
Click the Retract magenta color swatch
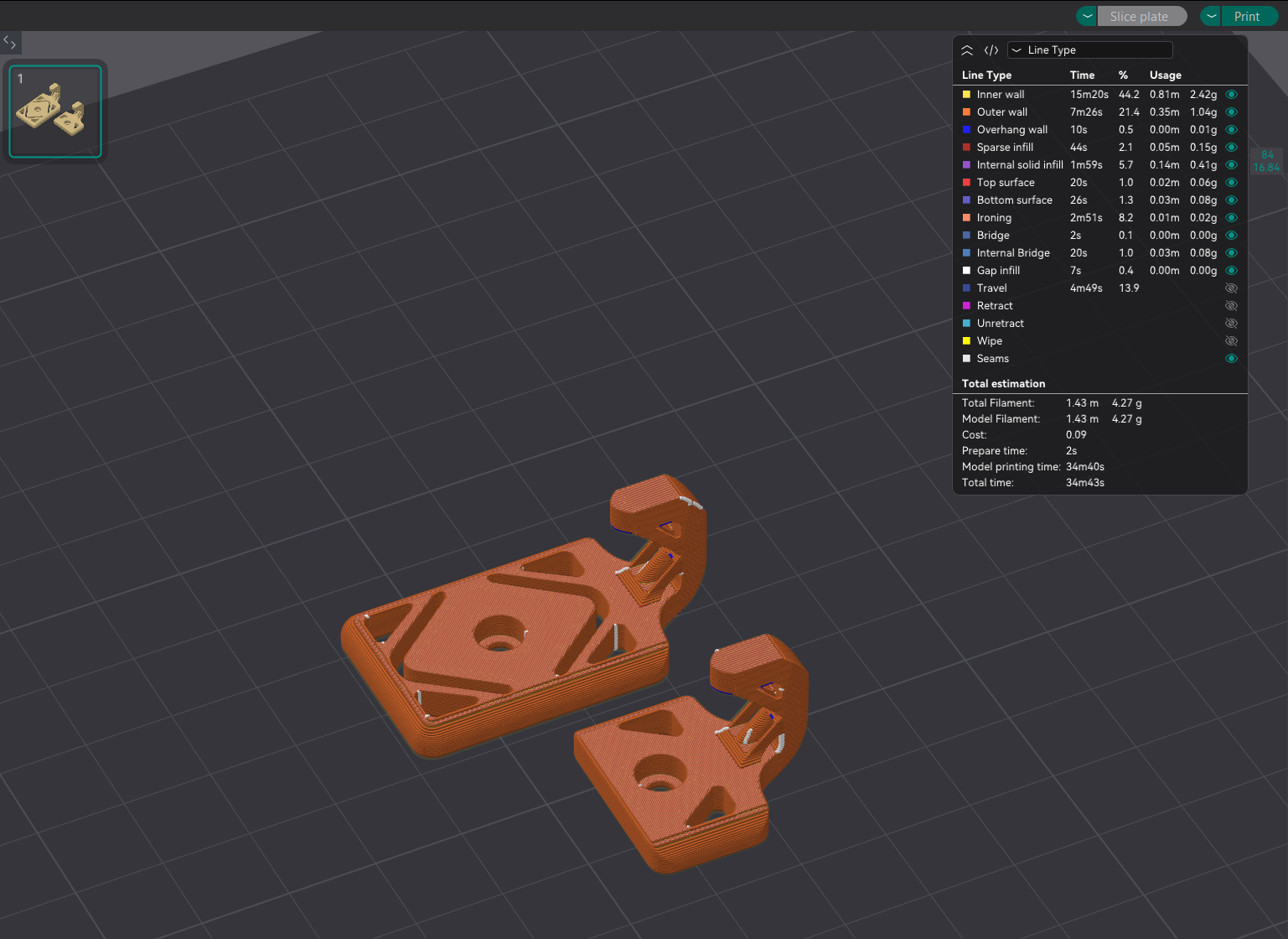(966, 306)
